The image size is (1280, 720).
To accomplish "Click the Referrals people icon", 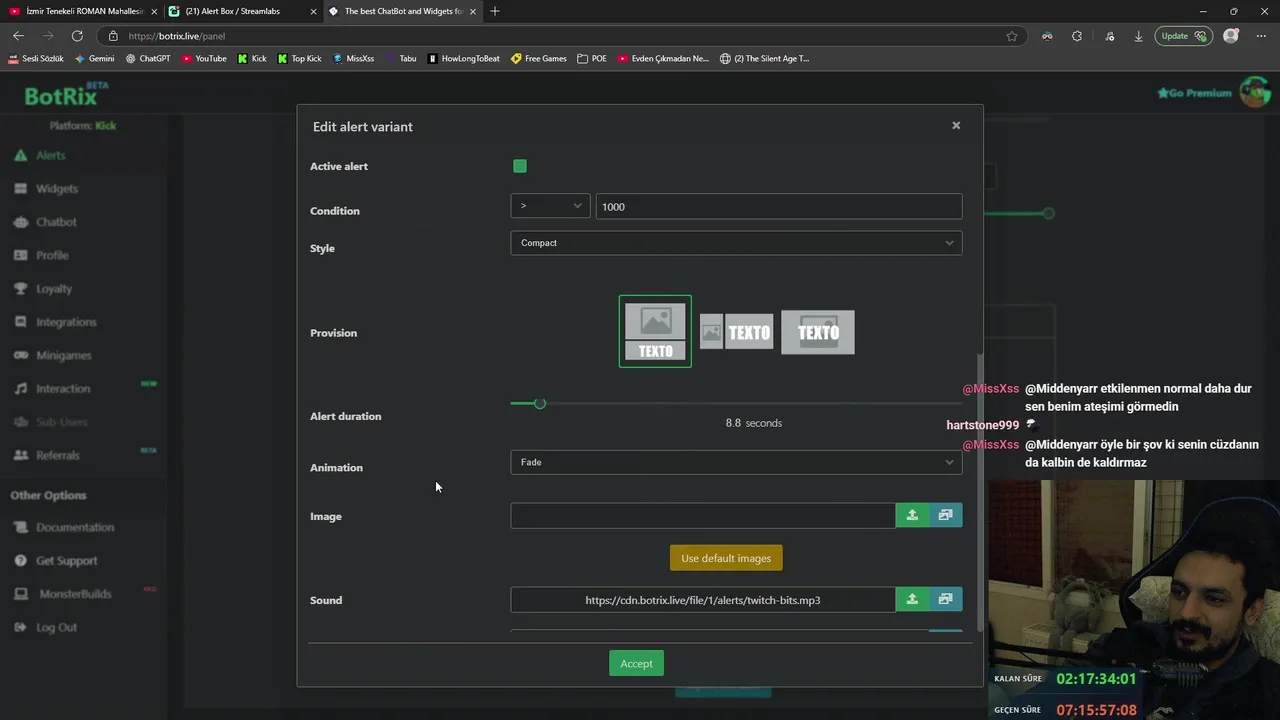I will 20,455.
